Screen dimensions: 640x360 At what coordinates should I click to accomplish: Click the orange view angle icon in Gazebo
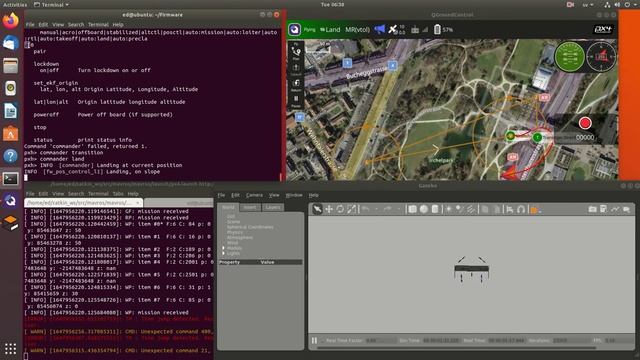pos(533,210)
